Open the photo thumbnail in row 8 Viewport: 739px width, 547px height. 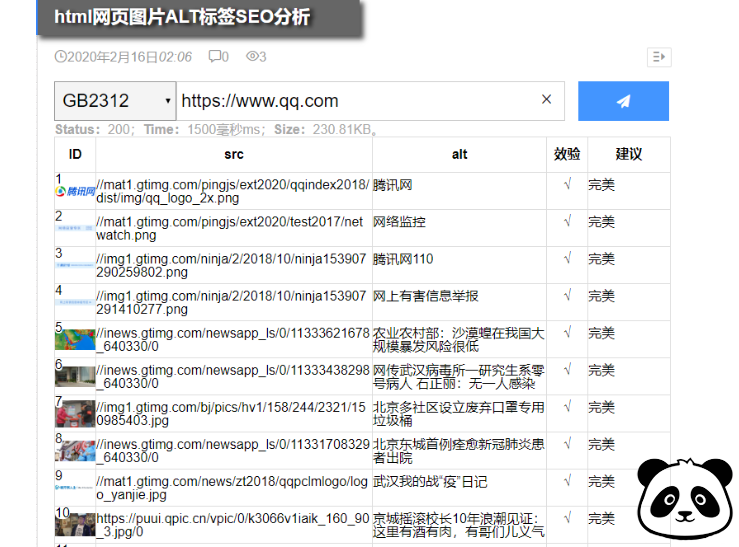click(75, 451)
